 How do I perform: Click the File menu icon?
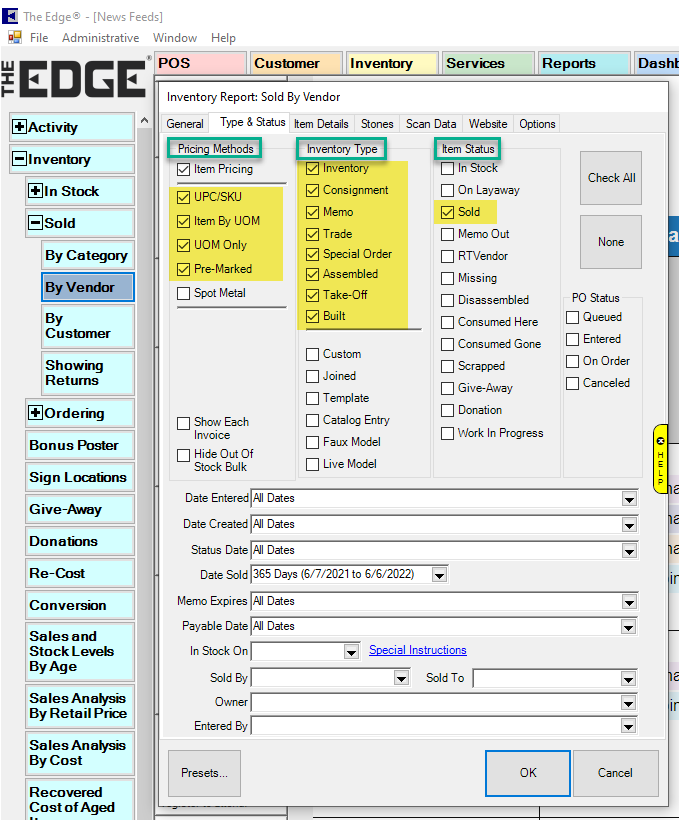15,38
